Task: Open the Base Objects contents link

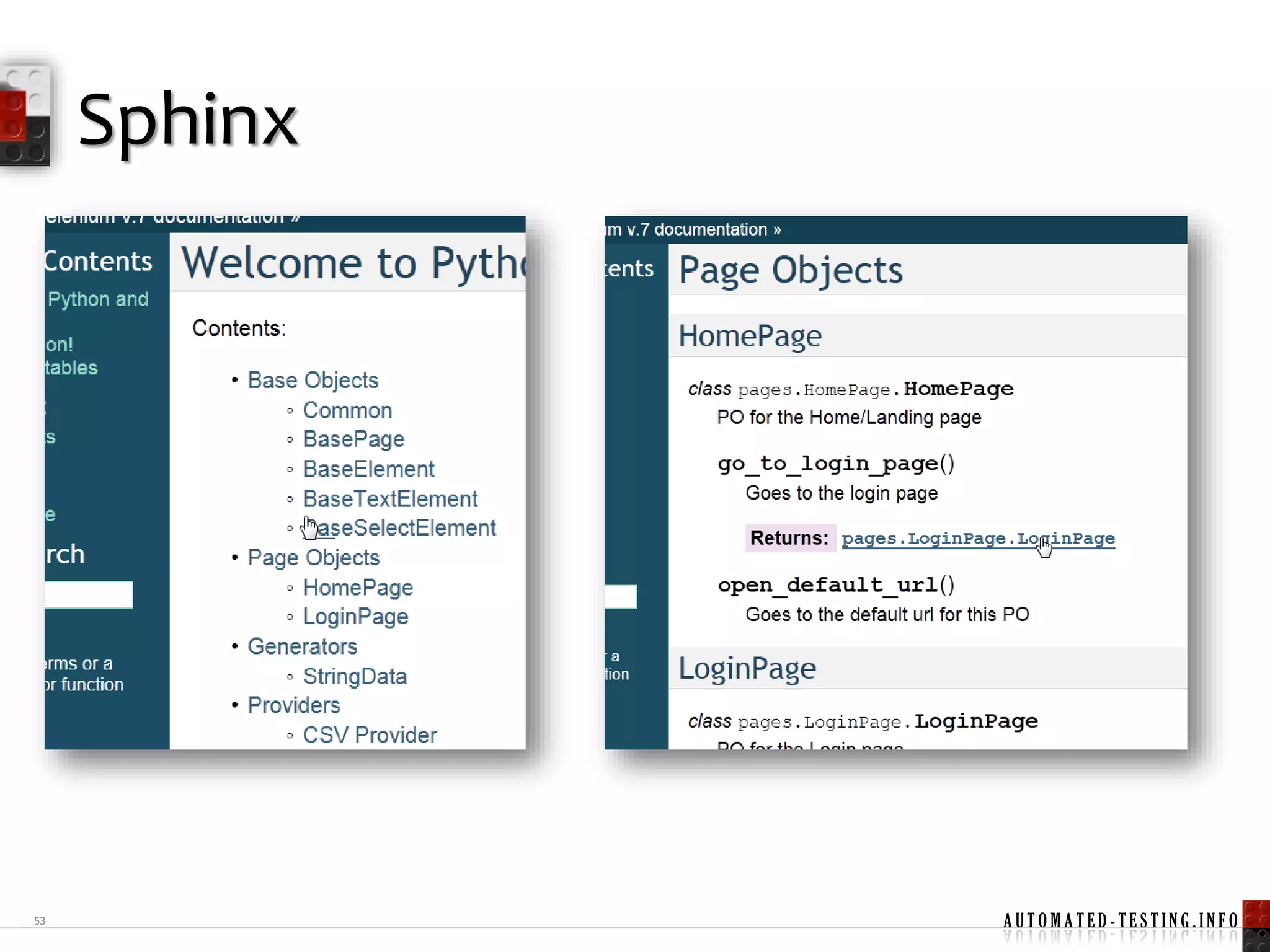Action: coord(313,380)
